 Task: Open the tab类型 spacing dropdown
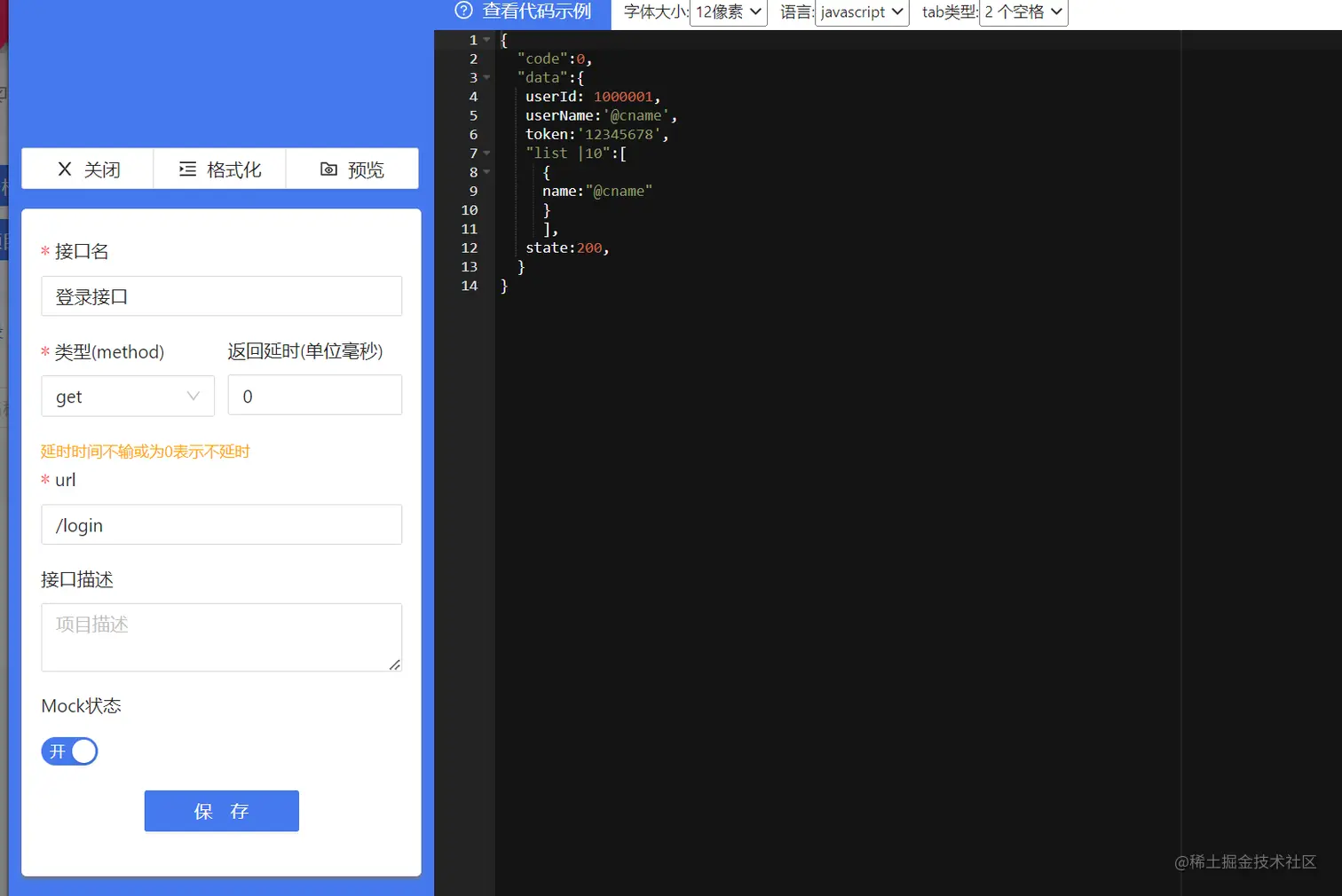pyautogui.click(x=1023, y=12)
